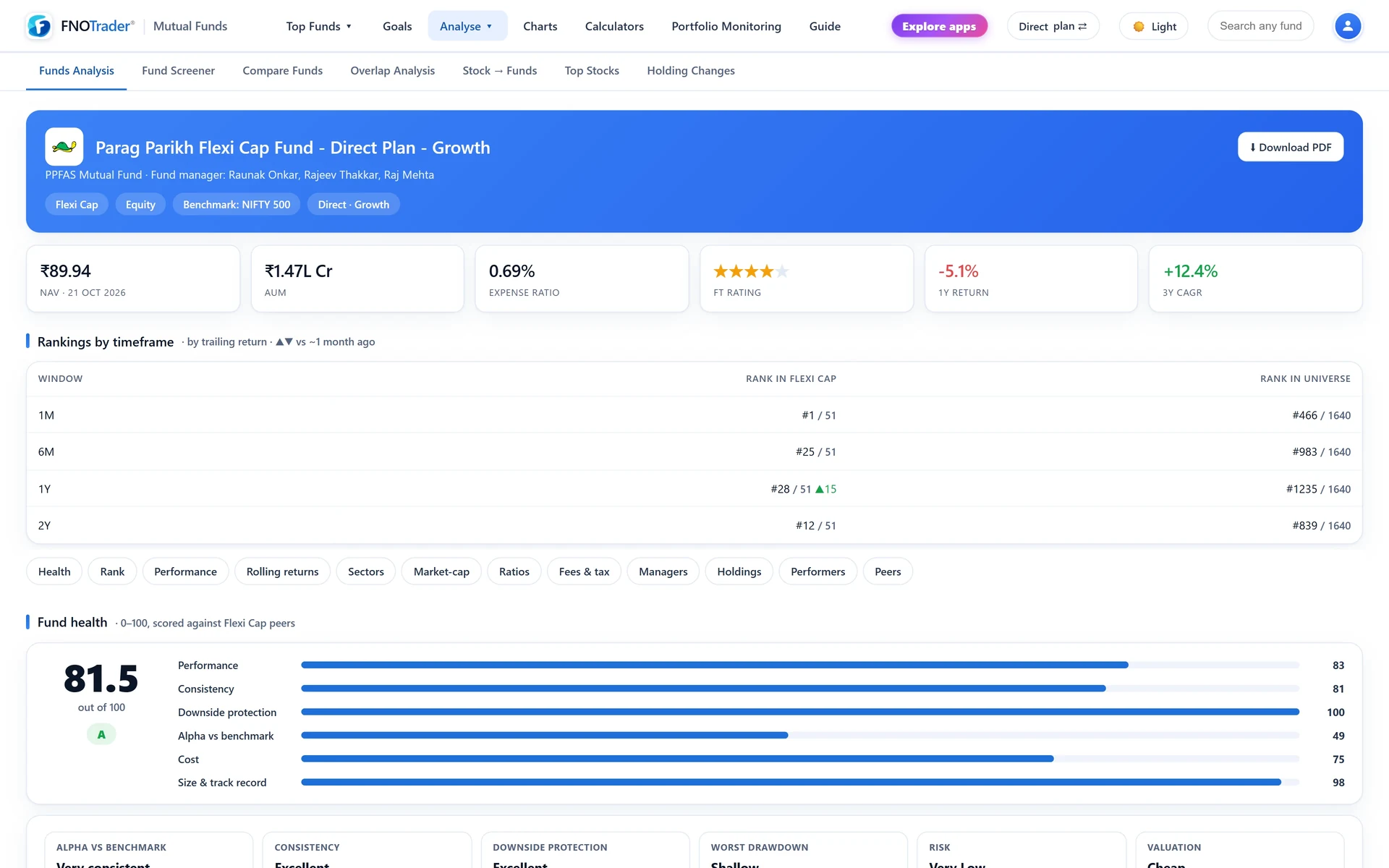Jump to the Health section chip

(x=54, y=571)
